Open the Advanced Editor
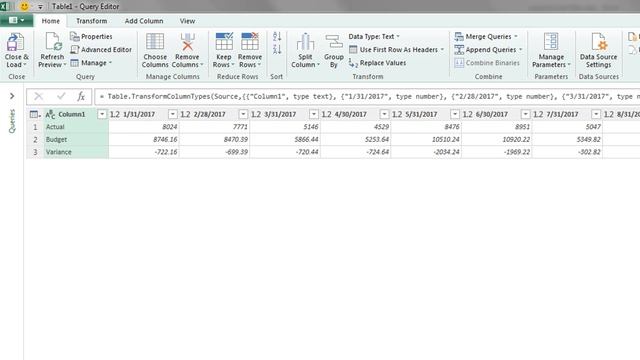640x360 pixels. click(x=101, y=50)
